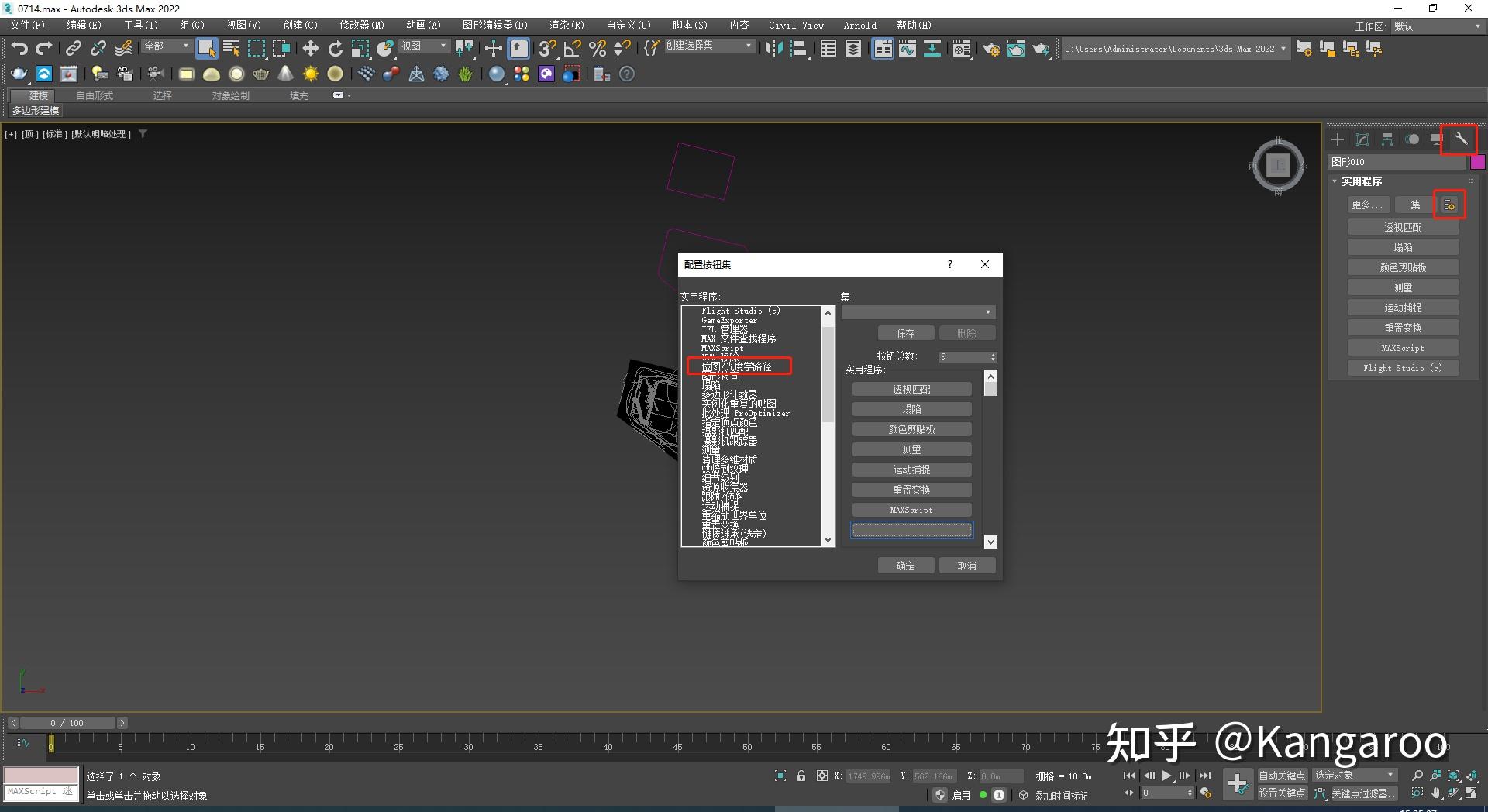Open the 编辑(E) menu

tap(84, 25)
